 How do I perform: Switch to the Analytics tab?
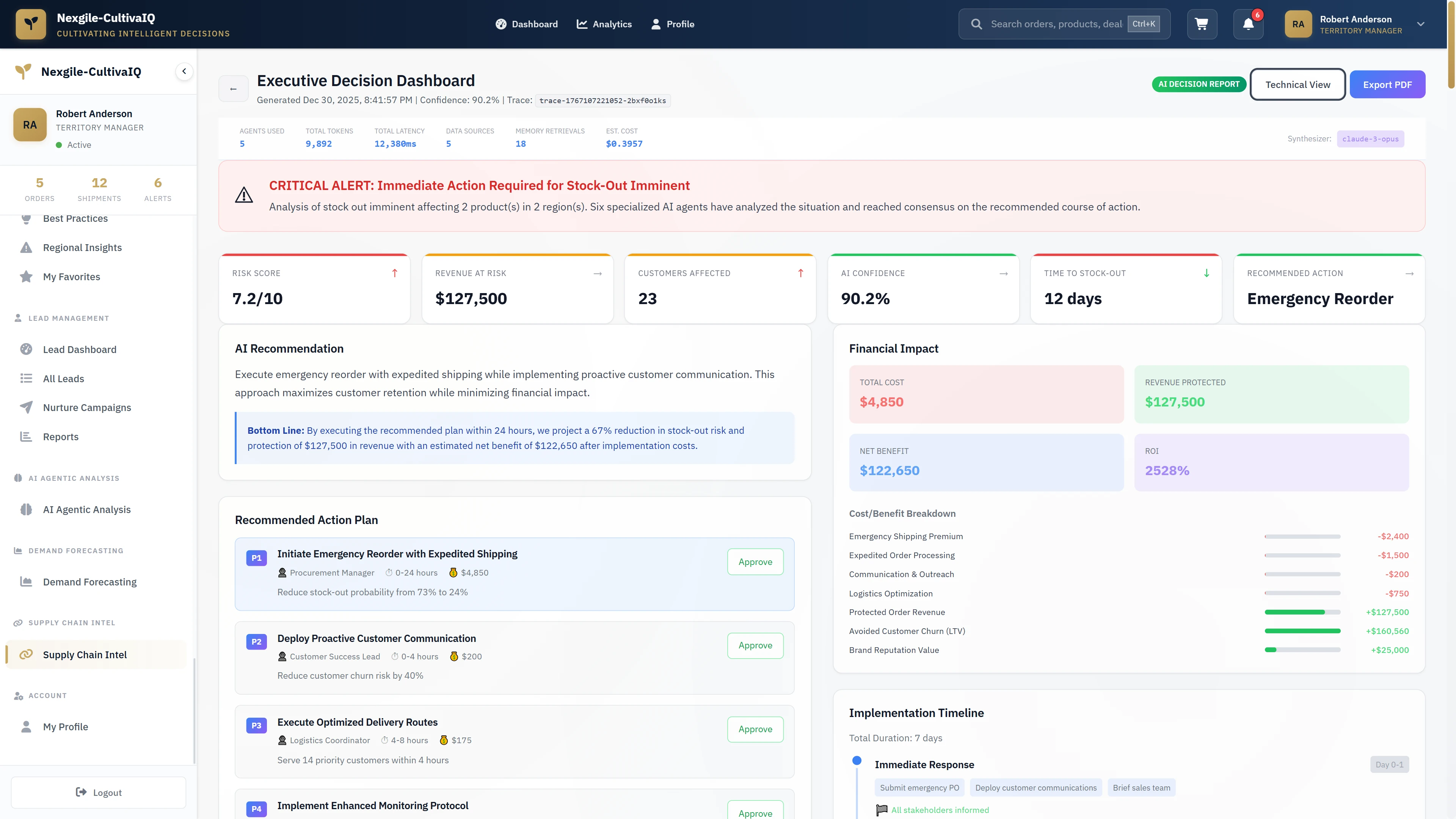(x=604, y=24)
